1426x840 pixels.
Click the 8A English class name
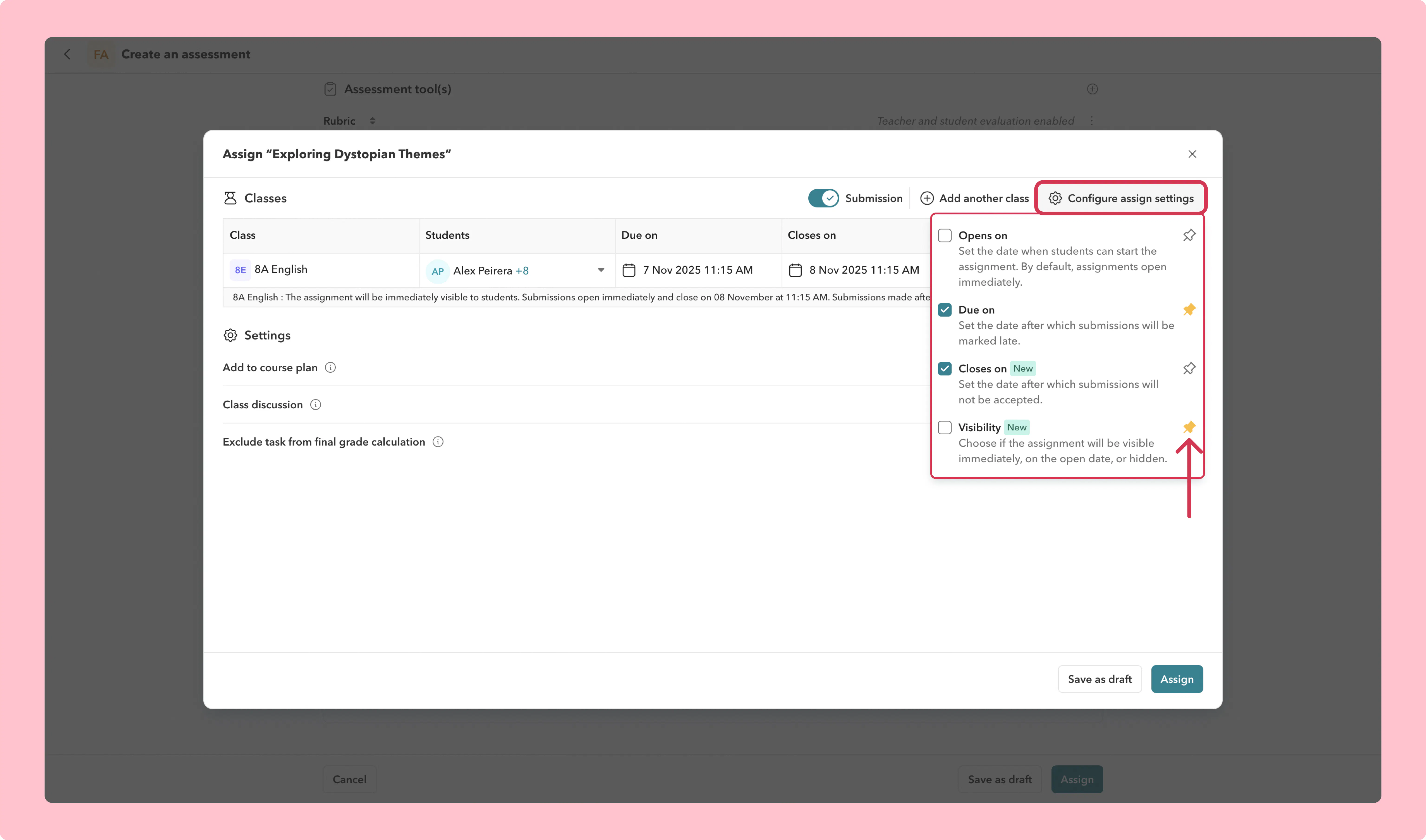tap(281, 269)
